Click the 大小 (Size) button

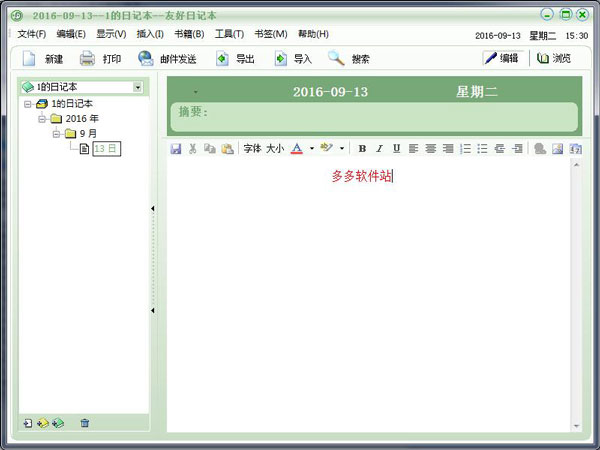pyautogui.click(x=275, y=148)
